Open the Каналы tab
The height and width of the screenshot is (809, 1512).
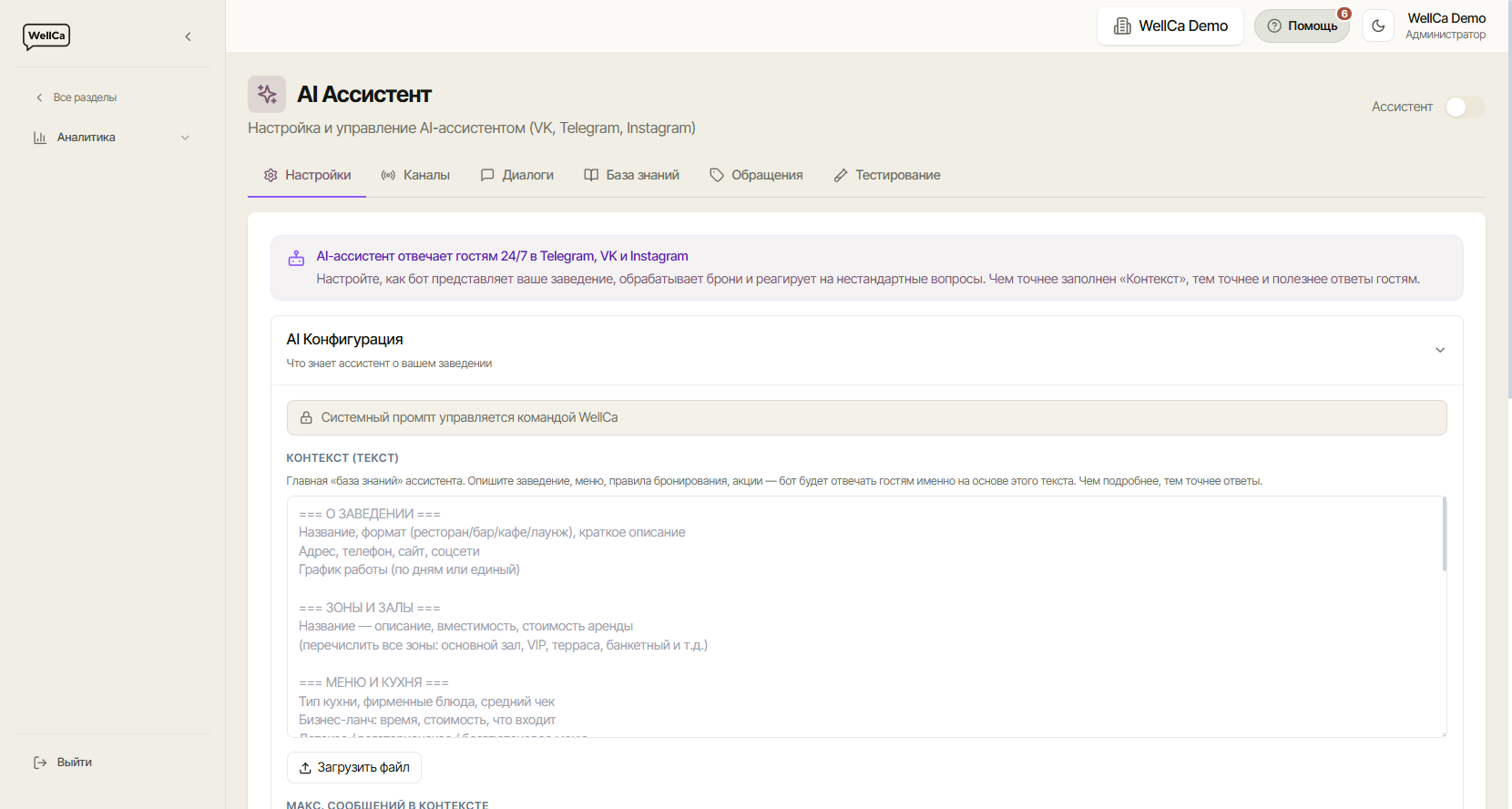pos(415,175)
